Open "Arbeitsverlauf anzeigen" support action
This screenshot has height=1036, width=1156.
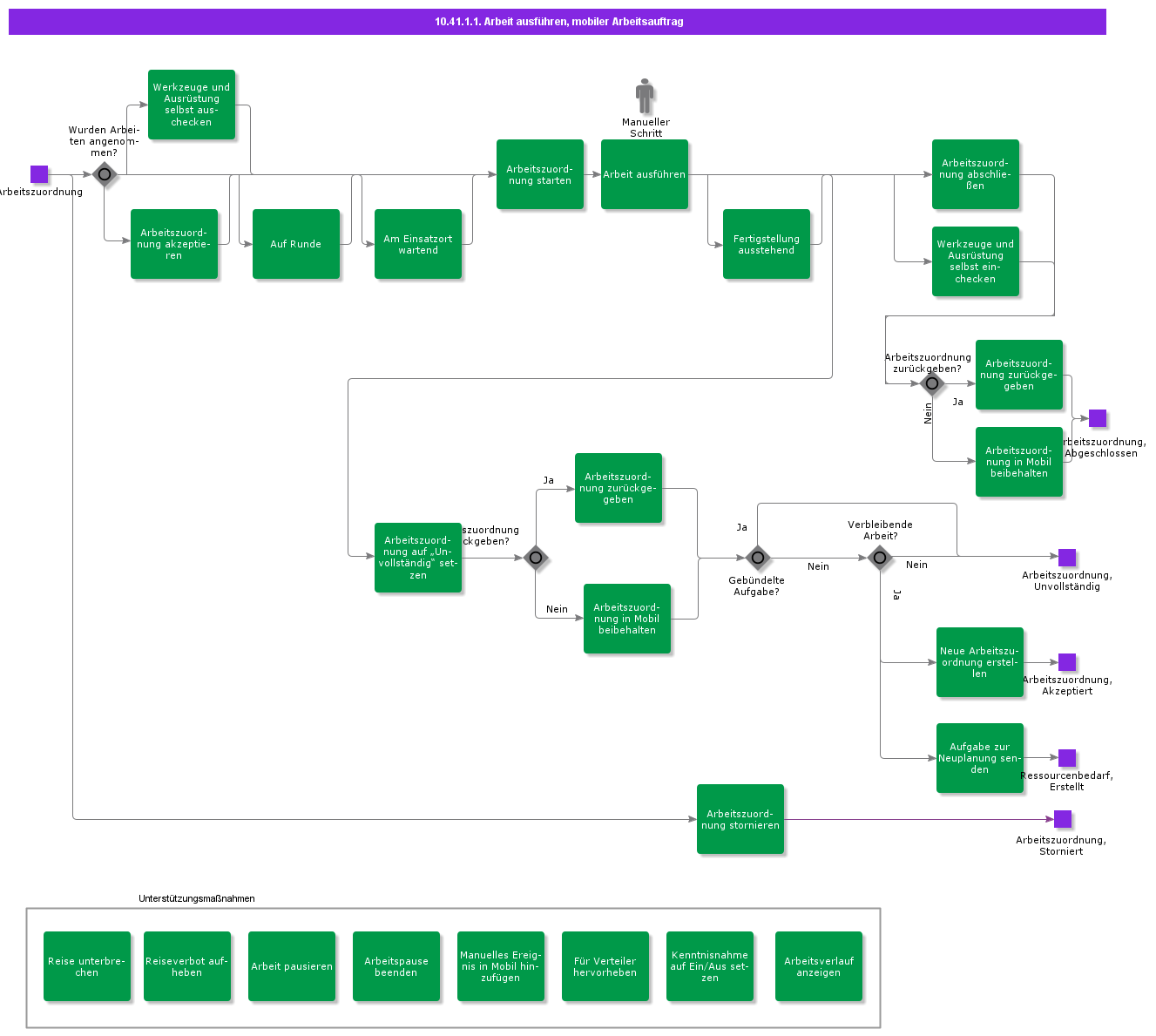pos(818,967)
